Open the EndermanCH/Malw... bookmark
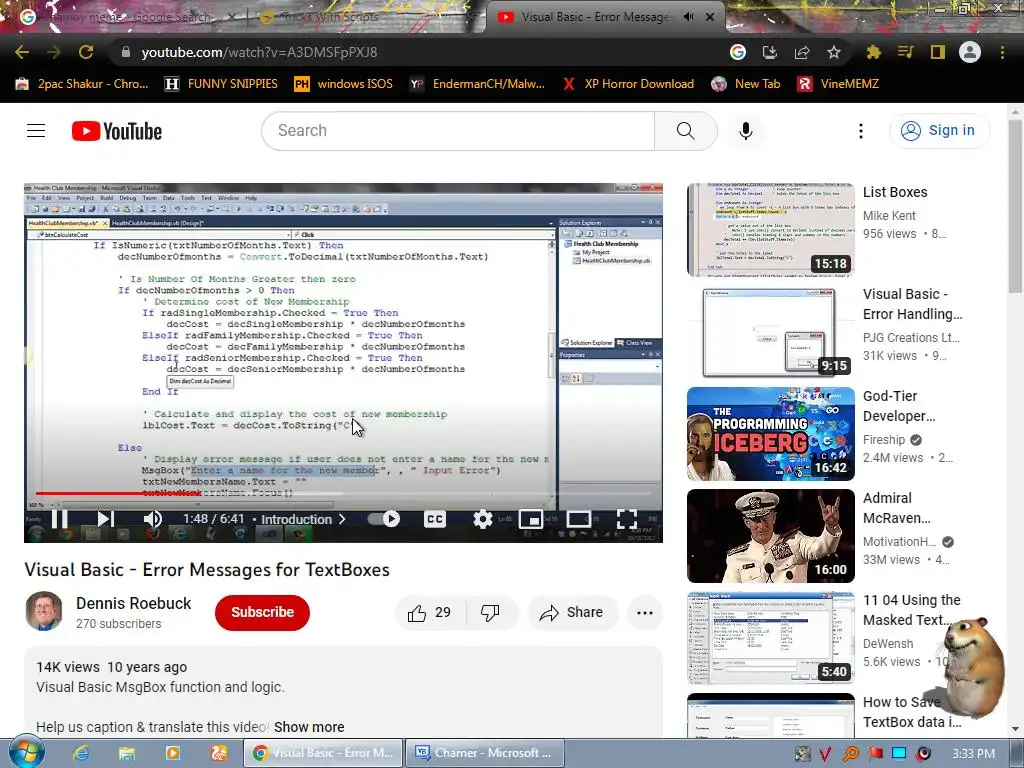This screenshot has width=1024, height=768. [477, 84]
